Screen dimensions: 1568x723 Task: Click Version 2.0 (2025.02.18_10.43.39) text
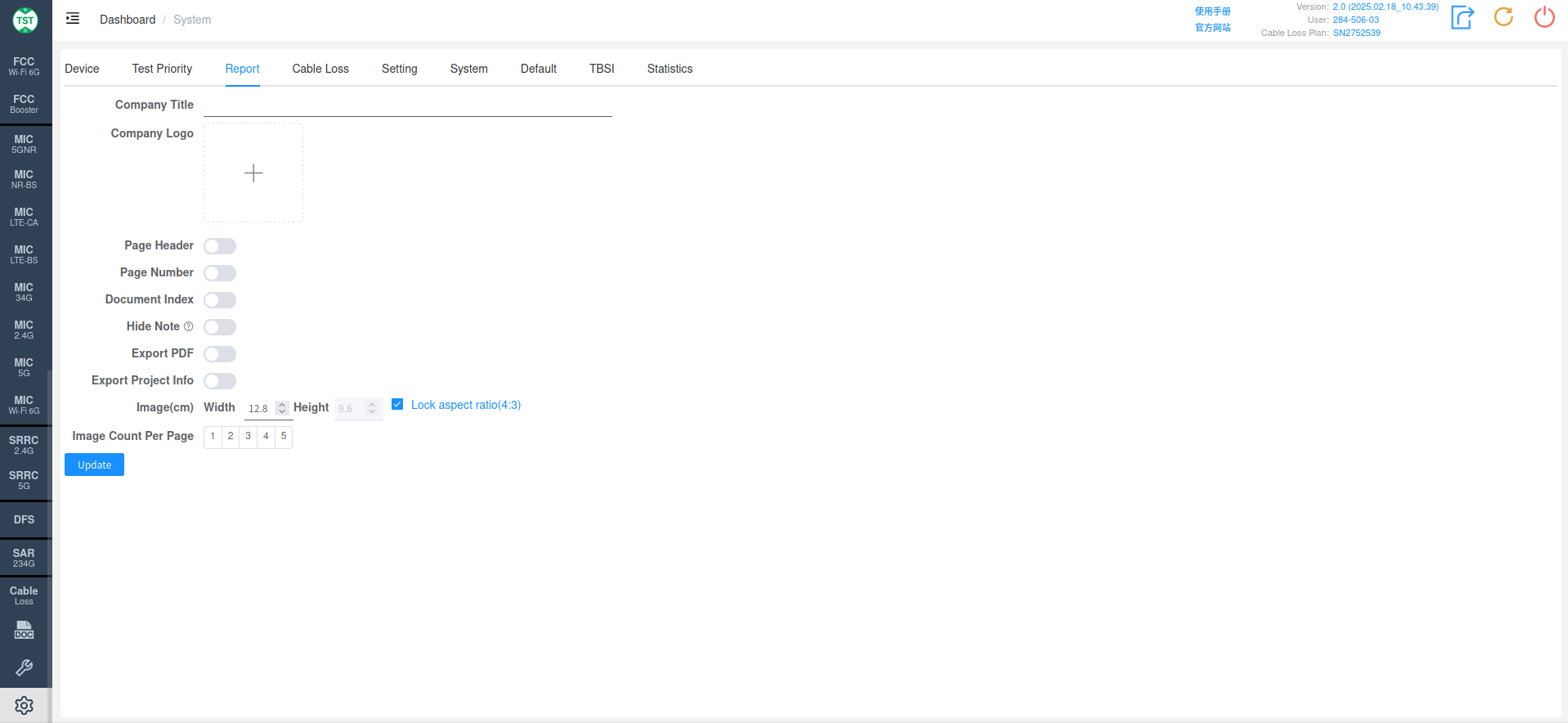pos(1386,7)
